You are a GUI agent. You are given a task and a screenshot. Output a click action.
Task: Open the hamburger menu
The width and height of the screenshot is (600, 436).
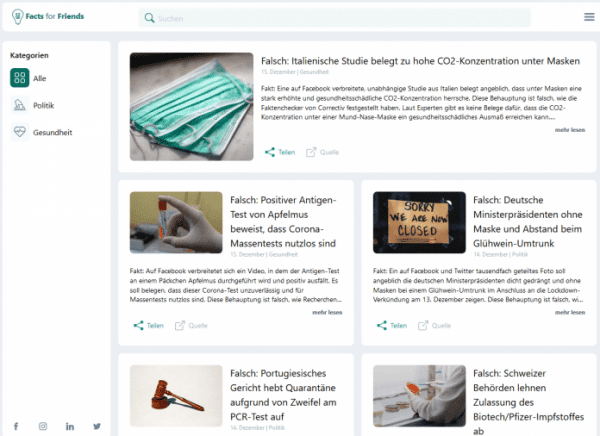[589, 17]
